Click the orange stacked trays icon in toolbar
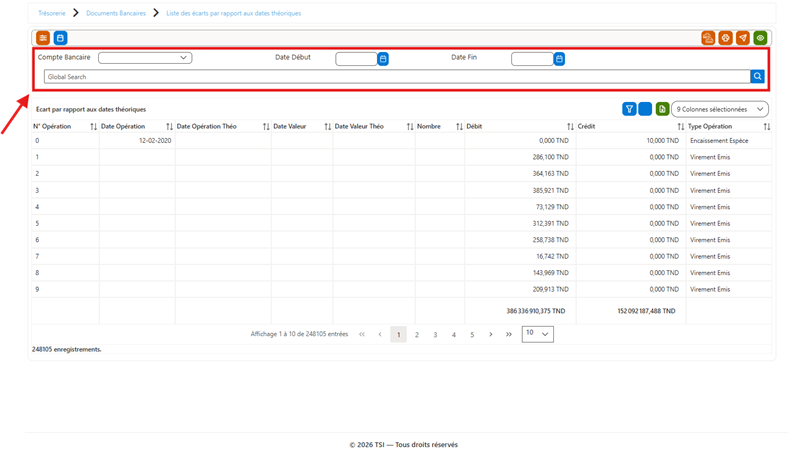Image resolution: width=788 pixels, height=454 pixels. pos(708,38)
